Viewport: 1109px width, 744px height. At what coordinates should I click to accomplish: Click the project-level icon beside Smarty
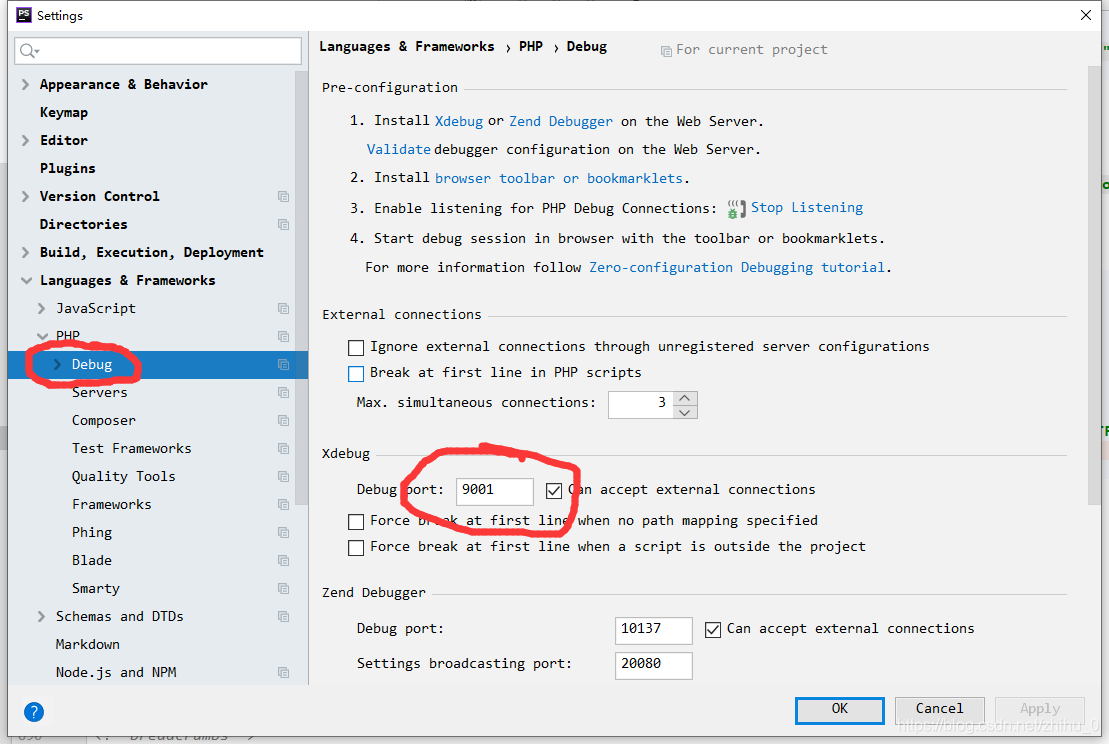pyautogui.click(x=284, y=588)
